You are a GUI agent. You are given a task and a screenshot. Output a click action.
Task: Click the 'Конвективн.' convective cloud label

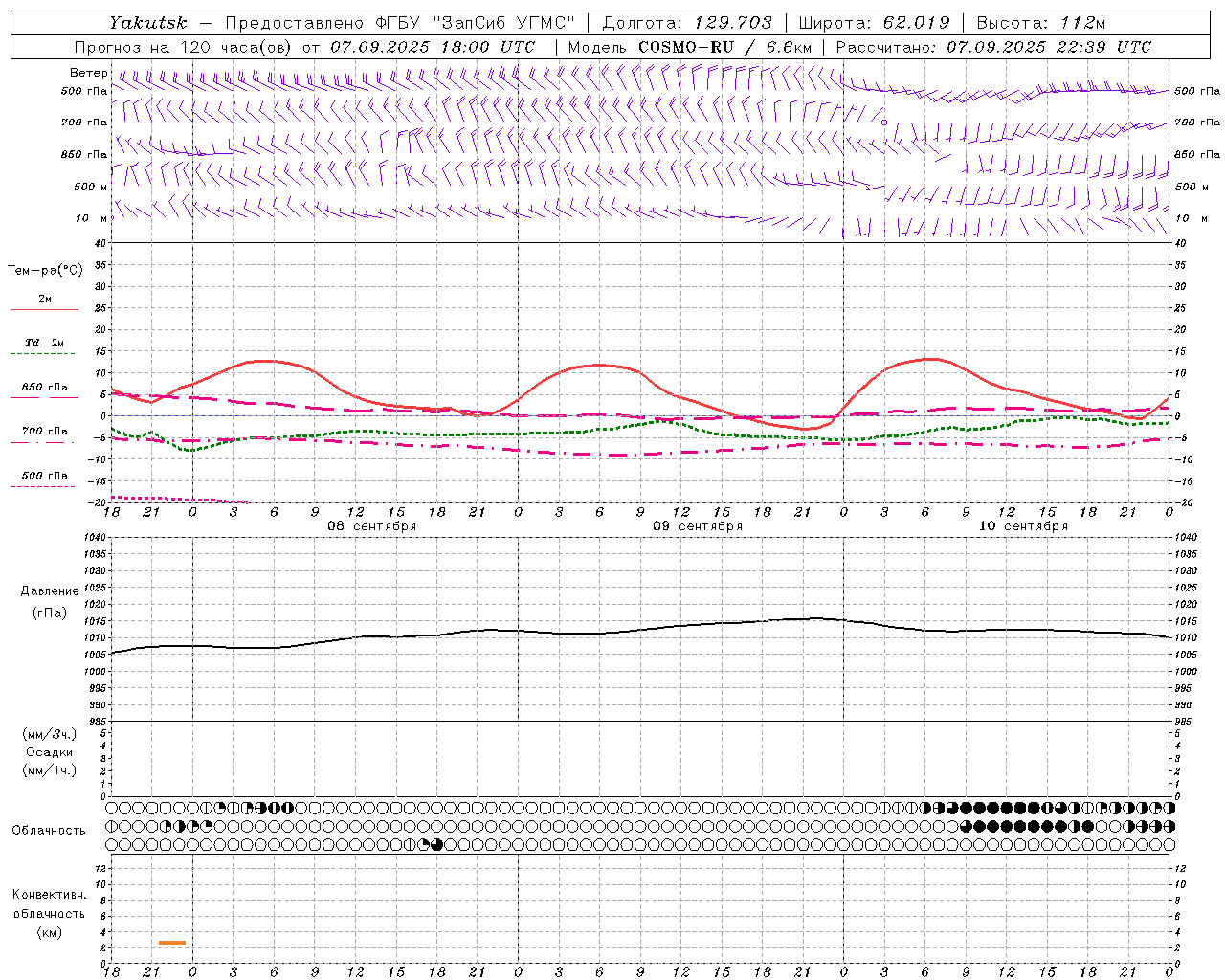pos(49,895)
